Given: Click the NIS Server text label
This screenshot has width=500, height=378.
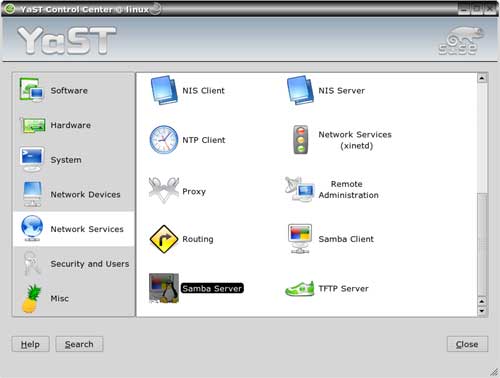Looking at the screenshot, I should pyautogui.click(x=341, y=91).
